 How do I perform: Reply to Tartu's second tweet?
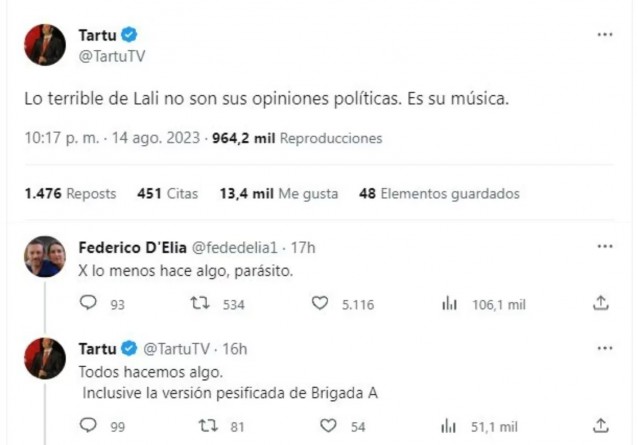click(89, 426)
